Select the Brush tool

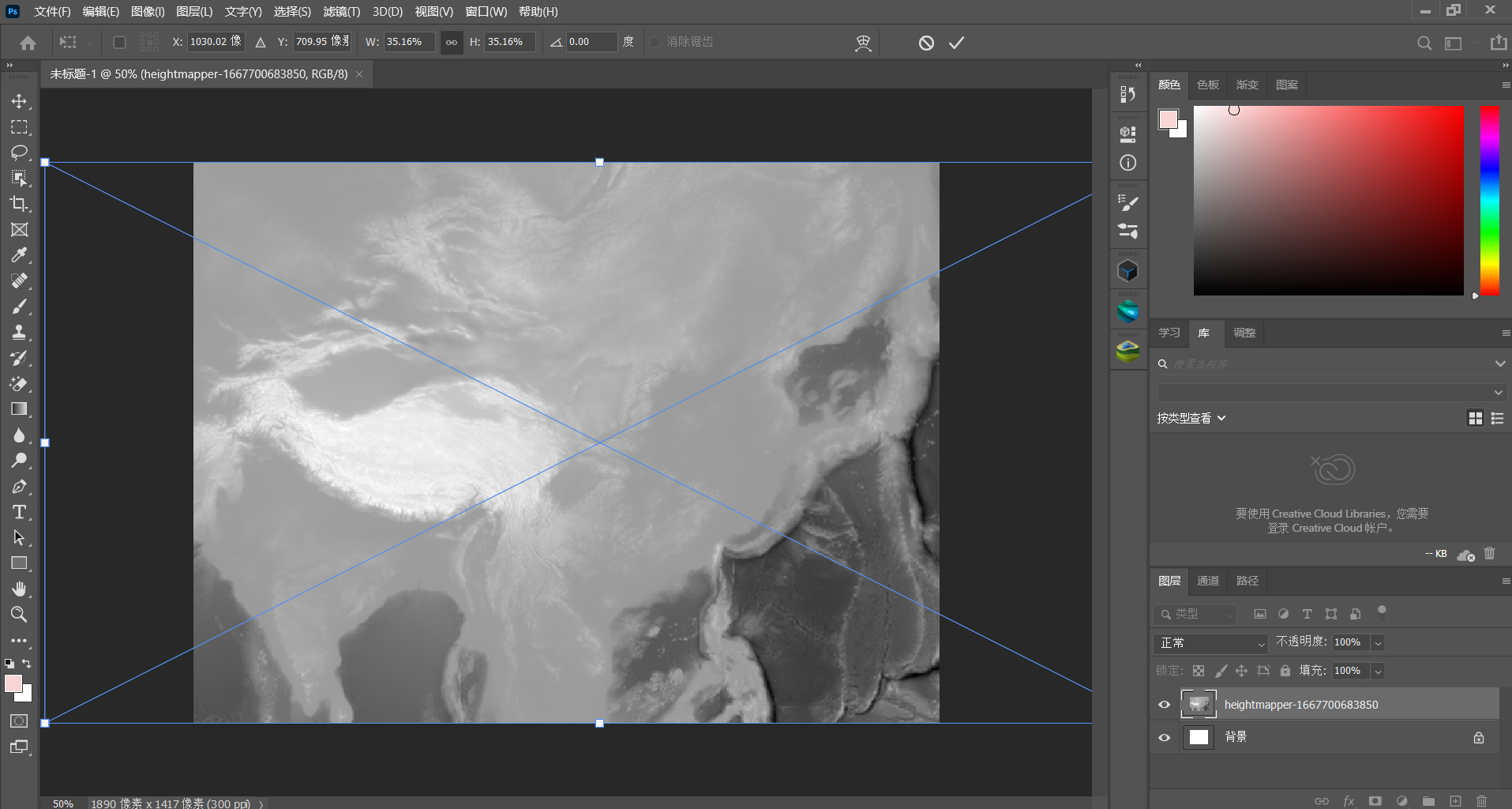[19, 307]
